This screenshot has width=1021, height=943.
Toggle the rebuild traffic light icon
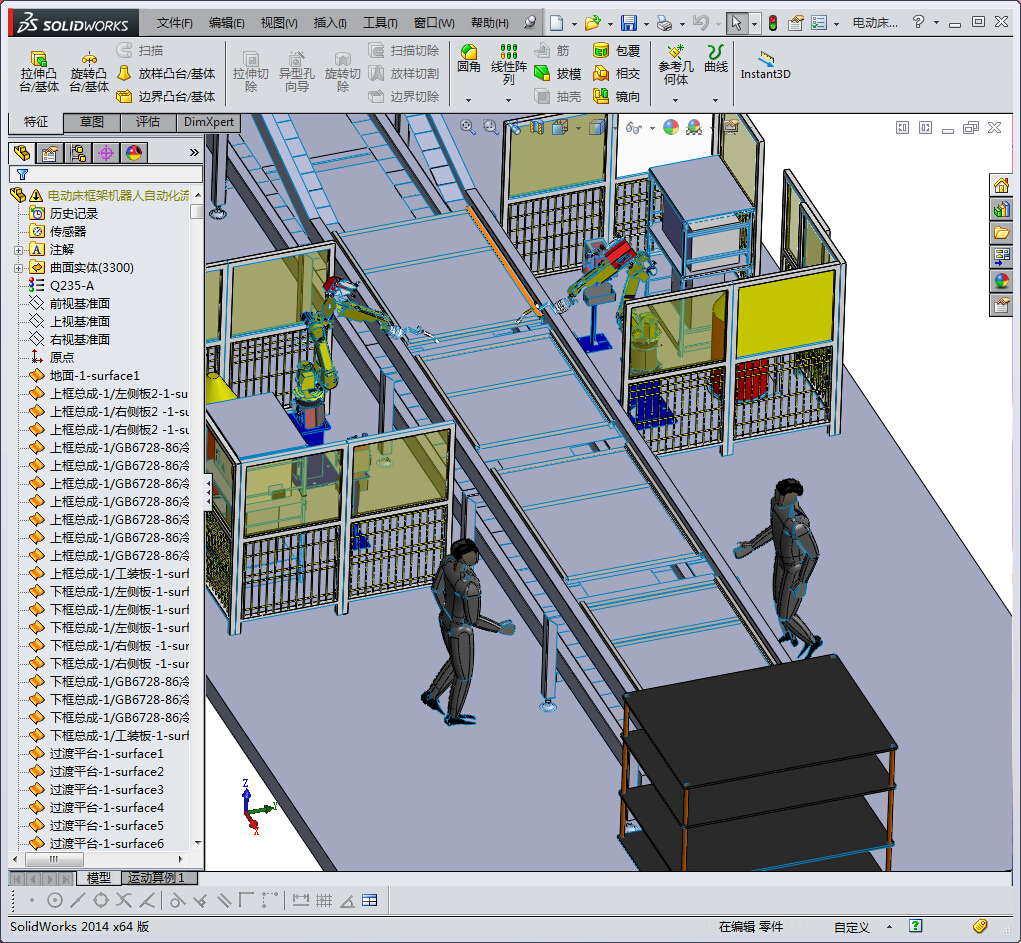point(772,23)
